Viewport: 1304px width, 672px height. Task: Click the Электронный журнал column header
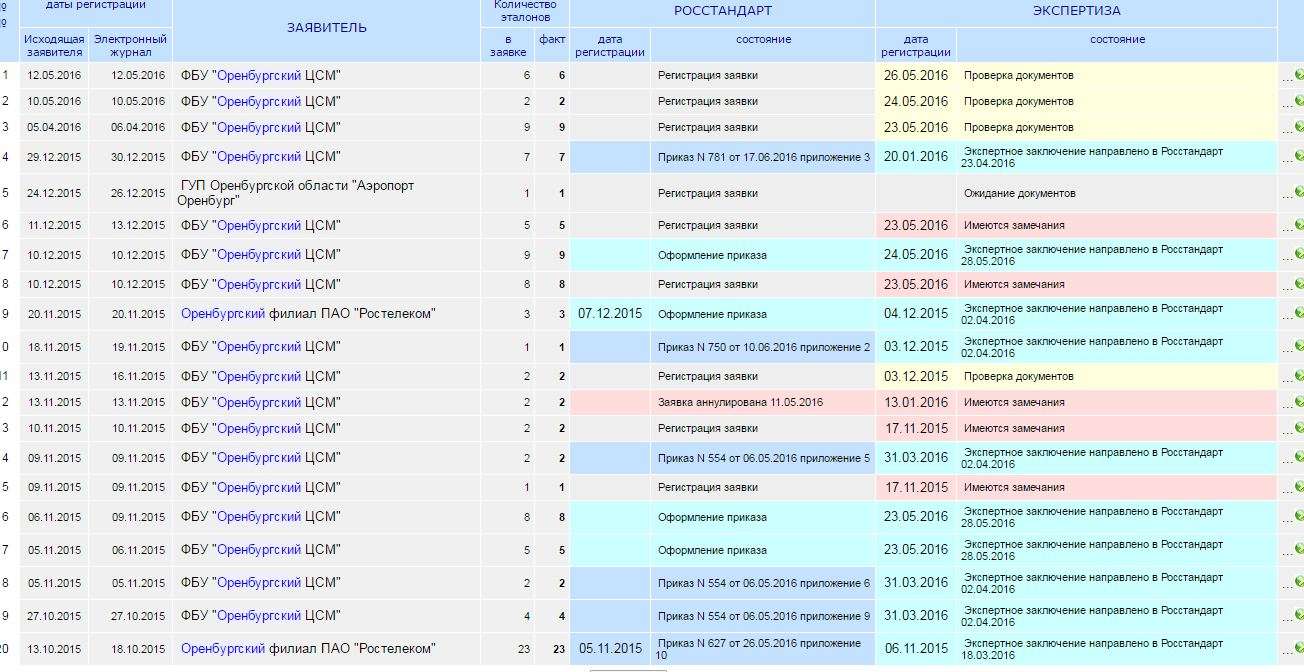point(130,45)
